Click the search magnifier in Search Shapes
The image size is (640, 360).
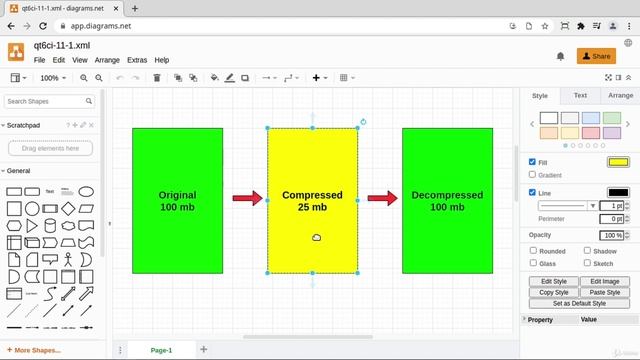[x=89, y=101]
